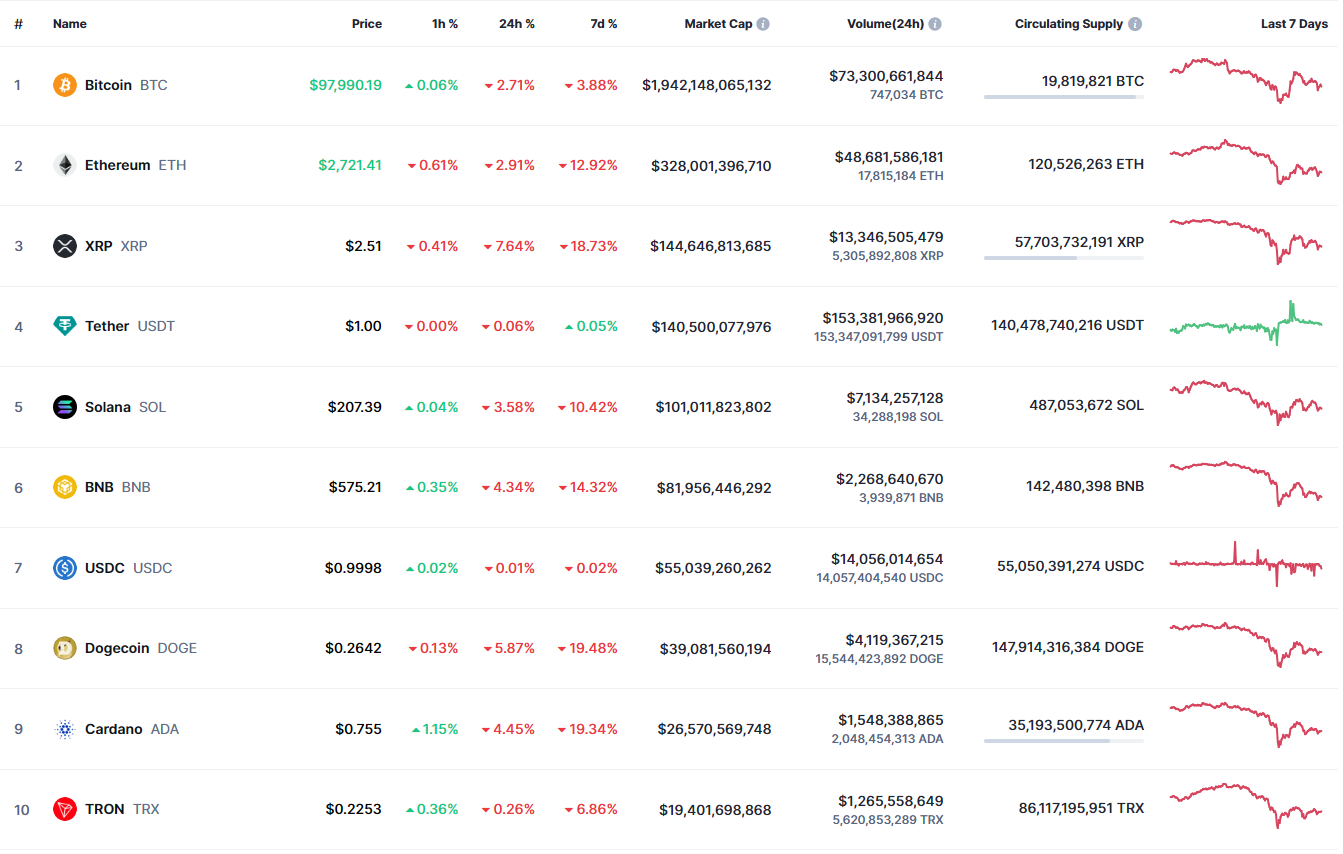
Task: Open Bitcoin's last 7 days sparkline chart
Action: pos(1246,80)
